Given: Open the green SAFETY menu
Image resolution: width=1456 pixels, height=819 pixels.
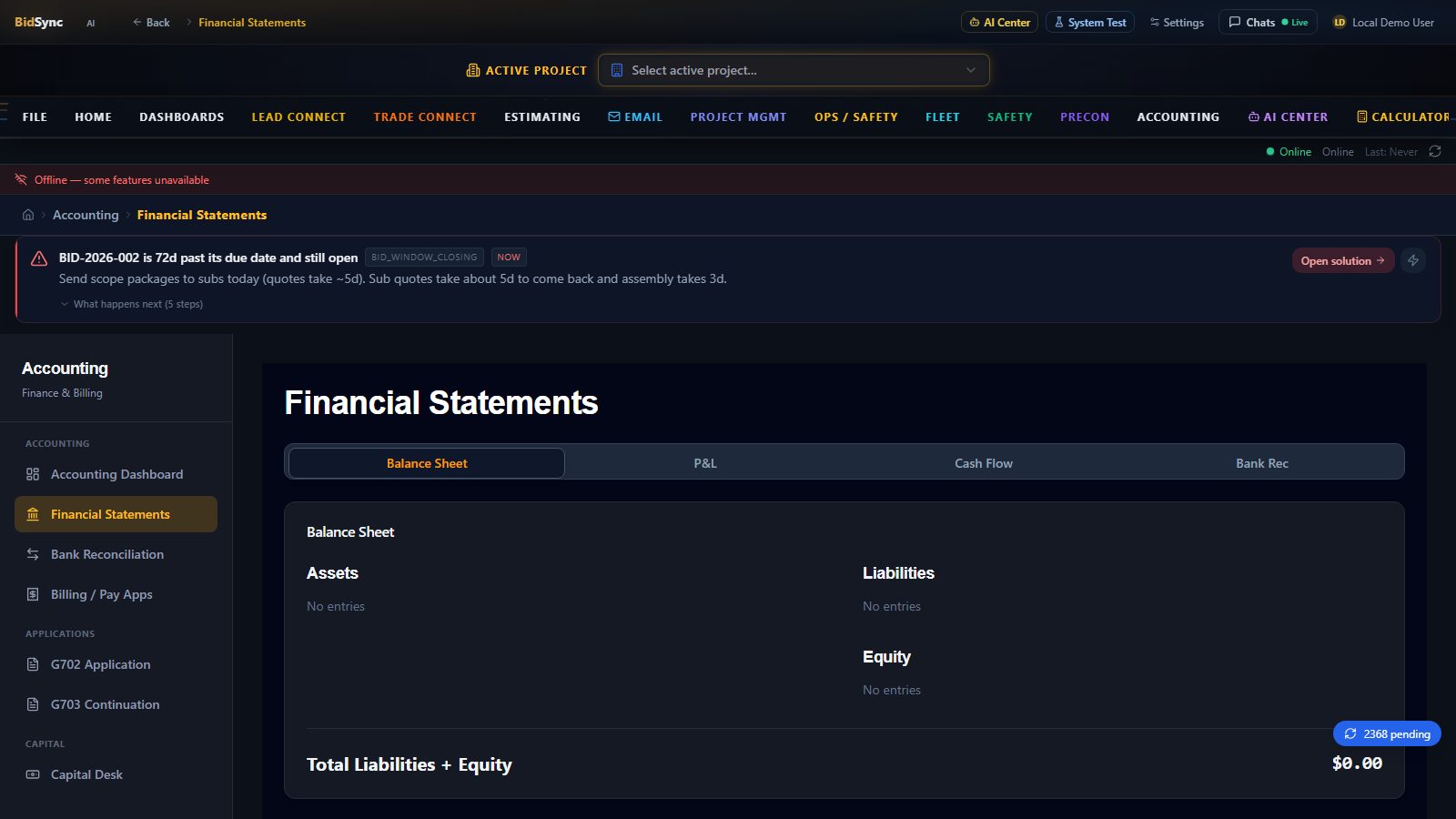Looking at the screenshot, I should pyautogui.click(x=1010, y=116).
